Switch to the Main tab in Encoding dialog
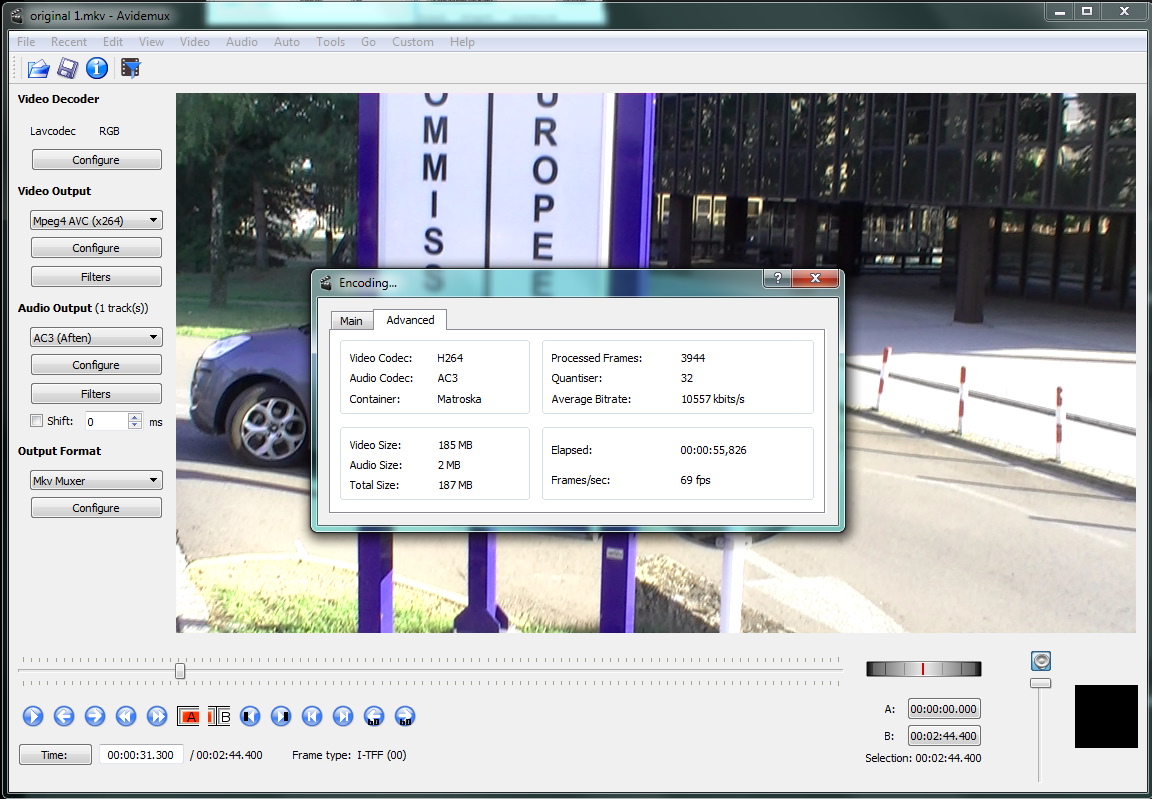The image size is (1152, 799). tap(351, 321)
